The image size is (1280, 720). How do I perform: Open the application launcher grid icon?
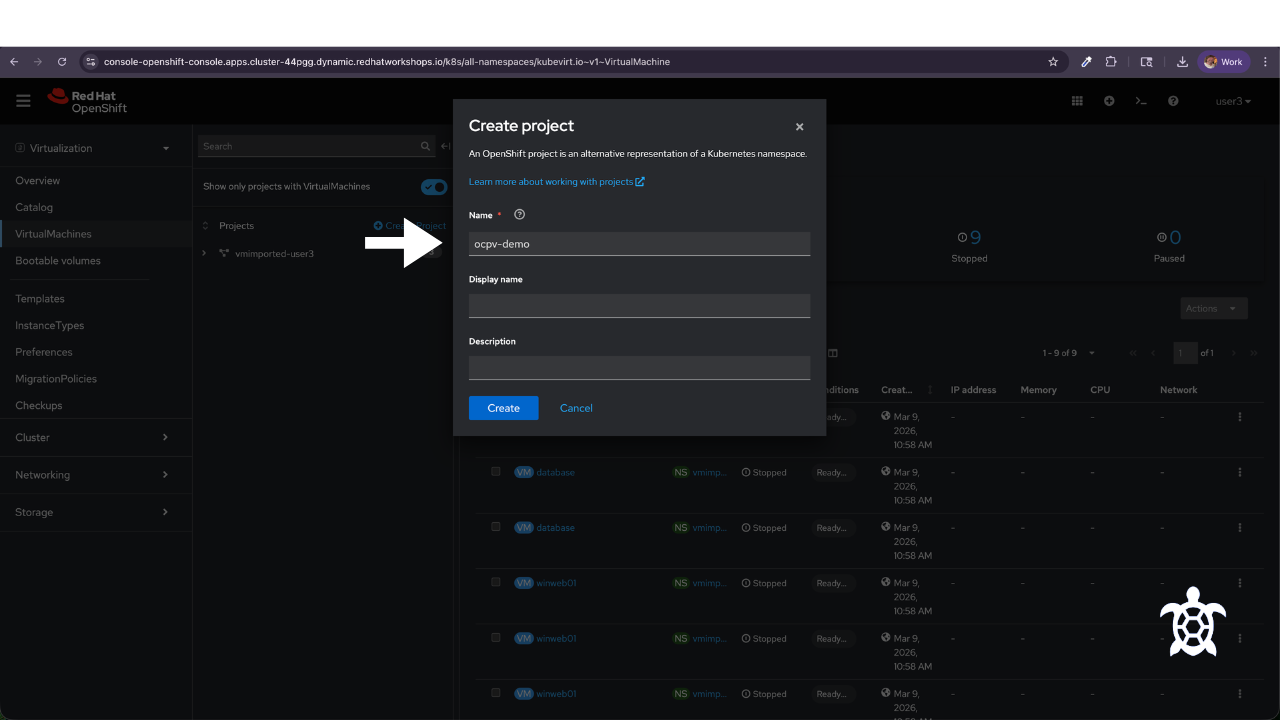tap(1077, 101)
